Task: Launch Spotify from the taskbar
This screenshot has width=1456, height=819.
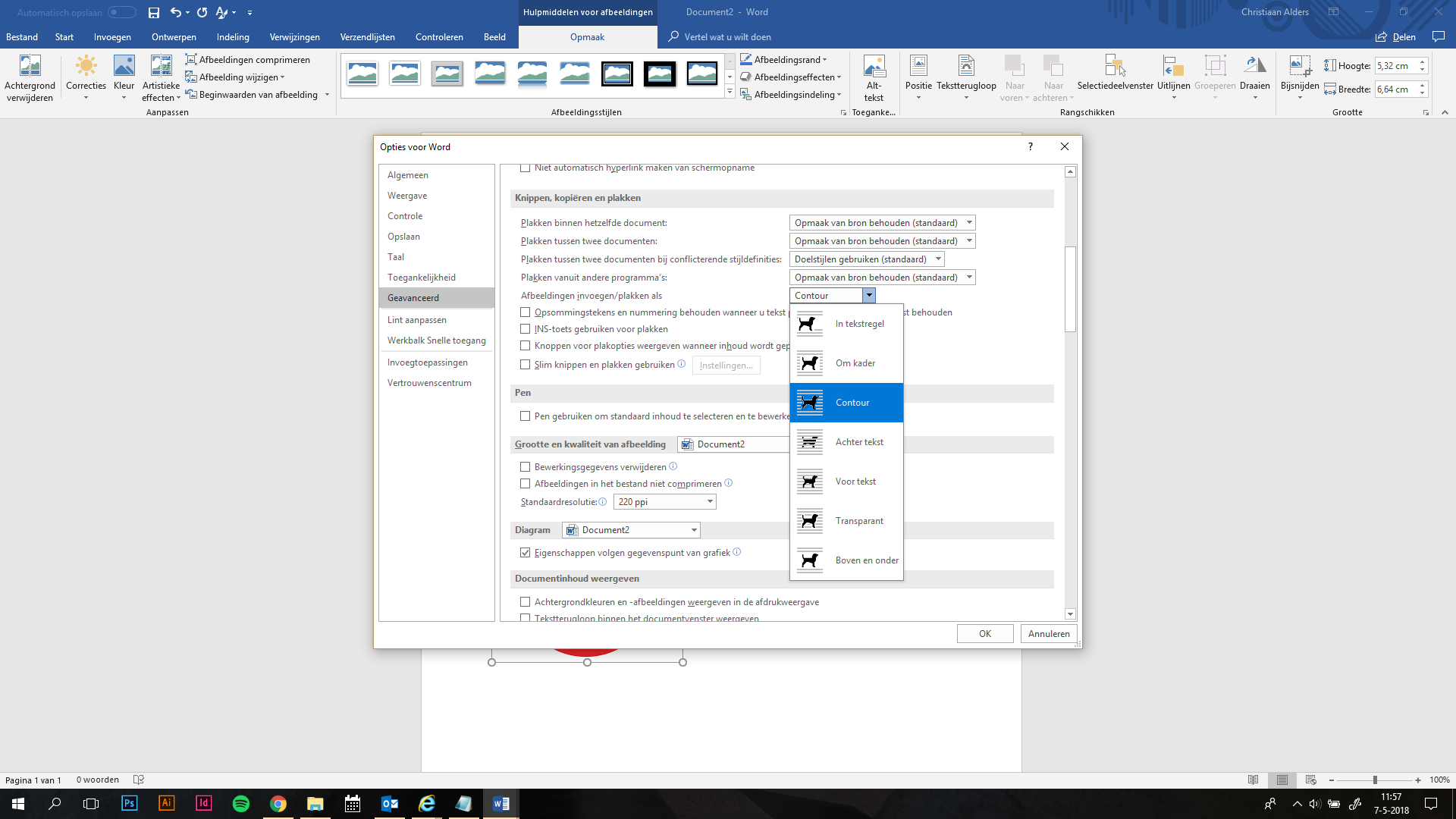Action: tap(241, 804)
